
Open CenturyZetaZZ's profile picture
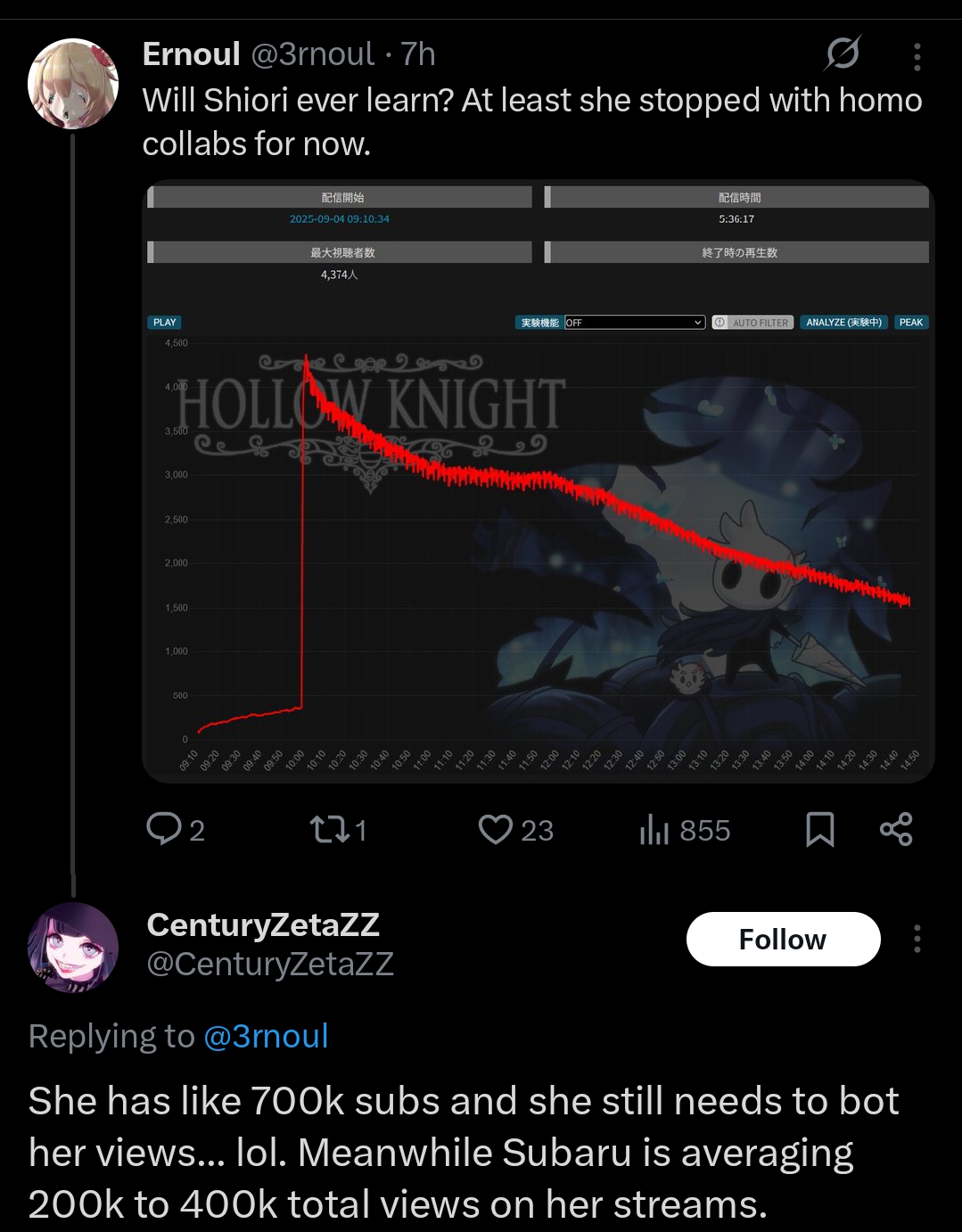click(73, 947)
